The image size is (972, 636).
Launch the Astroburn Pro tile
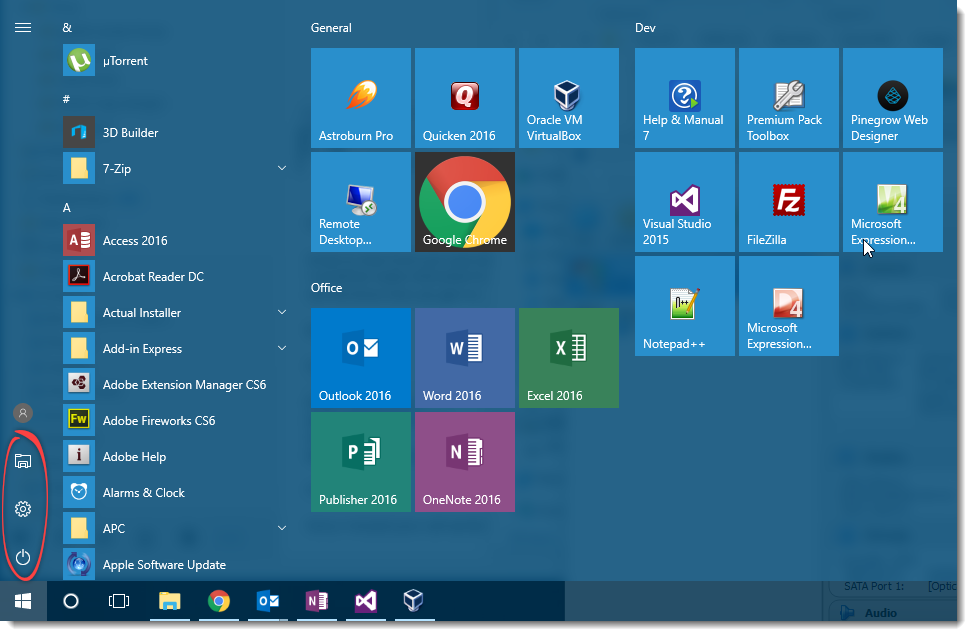tap(360, 97)
